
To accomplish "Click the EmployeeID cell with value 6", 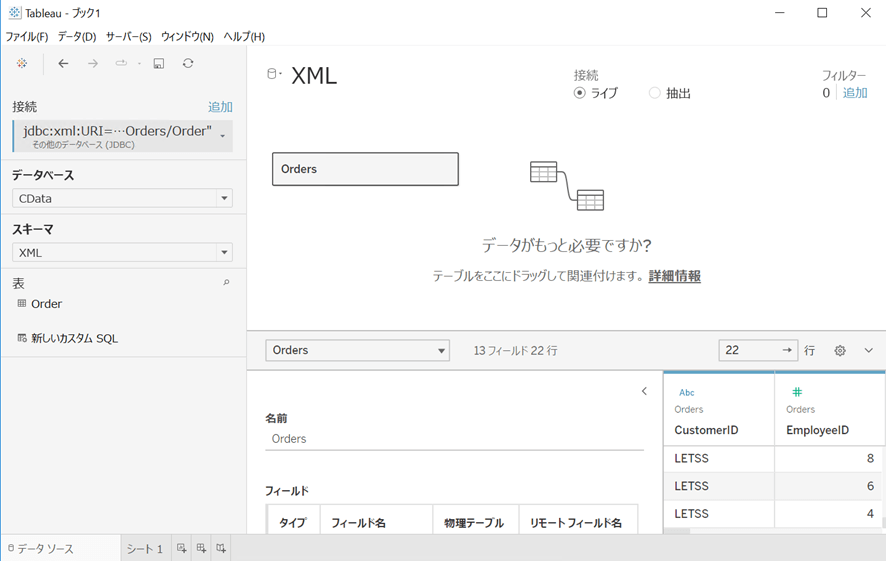I will 827,486.
